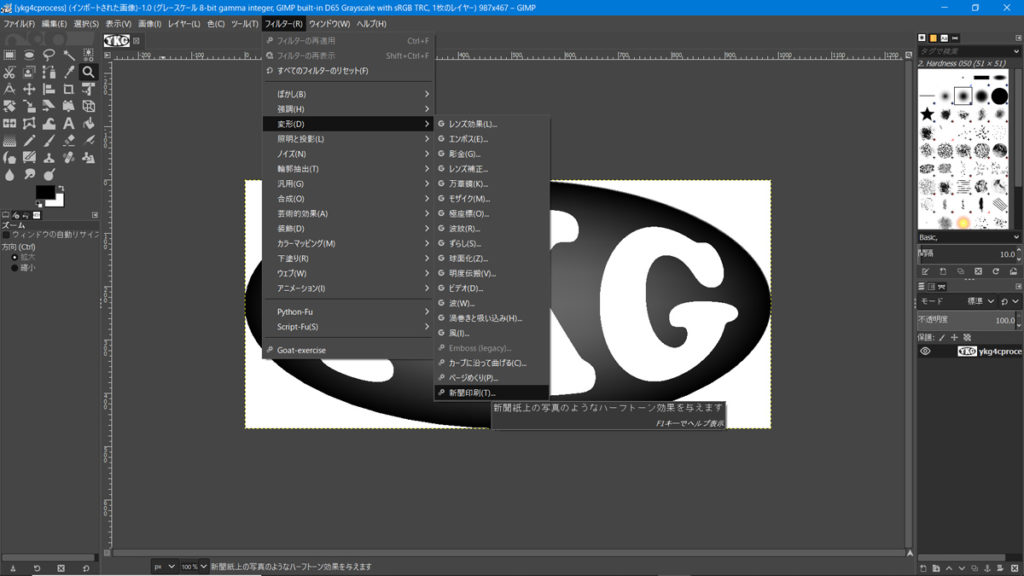Click すべてのフィルターのリセット(F) entry
The width and height of the screenshot is (1024, 576).
click(x=348, y=71)
